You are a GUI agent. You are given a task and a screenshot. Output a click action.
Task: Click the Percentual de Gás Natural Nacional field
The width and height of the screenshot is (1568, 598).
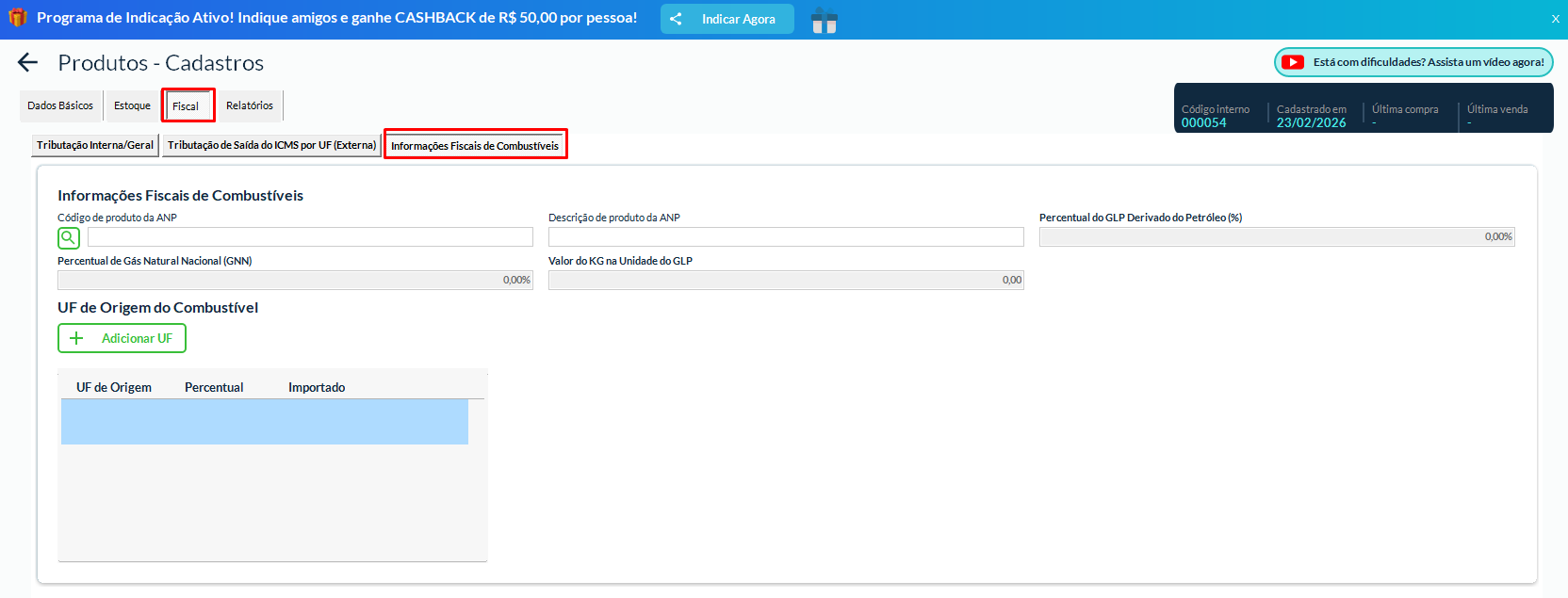point(295,281)
